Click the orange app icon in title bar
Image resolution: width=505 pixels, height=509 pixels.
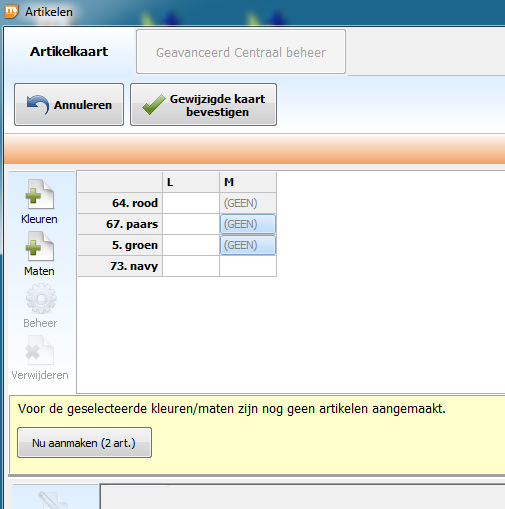tap(11, 11)
